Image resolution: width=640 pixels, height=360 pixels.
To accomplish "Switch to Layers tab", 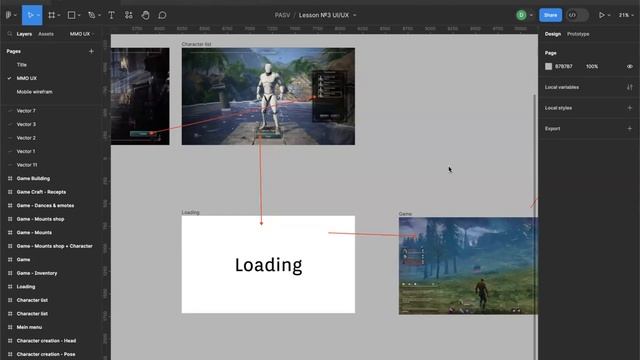I will point(24,34).
